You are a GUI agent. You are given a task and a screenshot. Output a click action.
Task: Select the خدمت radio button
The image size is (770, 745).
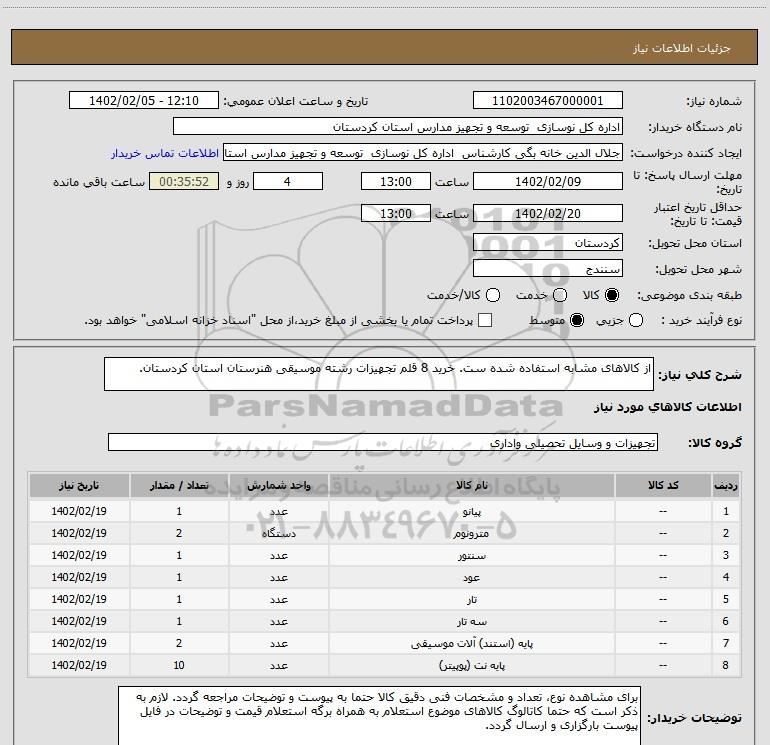tap(560, 295)
